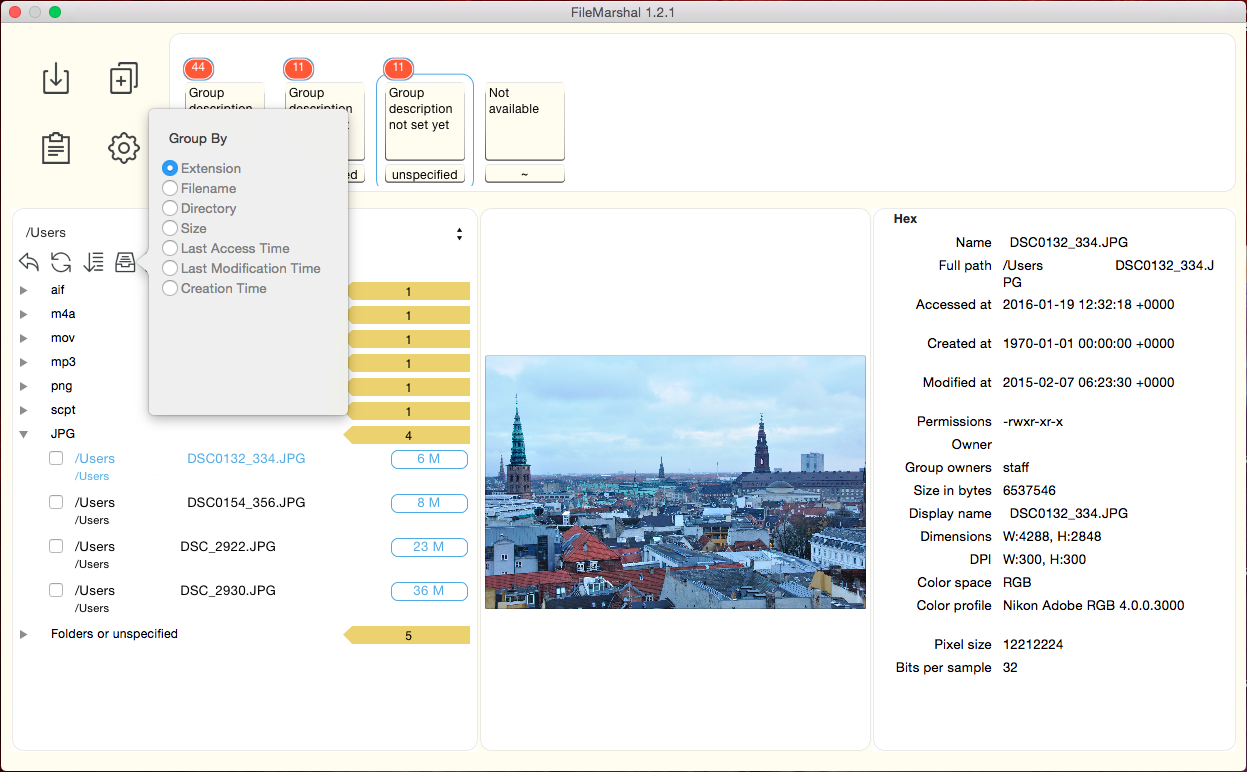Image resolution: width=1247 pixels, height=772 pixels.
Task: Click the 6 M size badge
Action: coord(429,459)
